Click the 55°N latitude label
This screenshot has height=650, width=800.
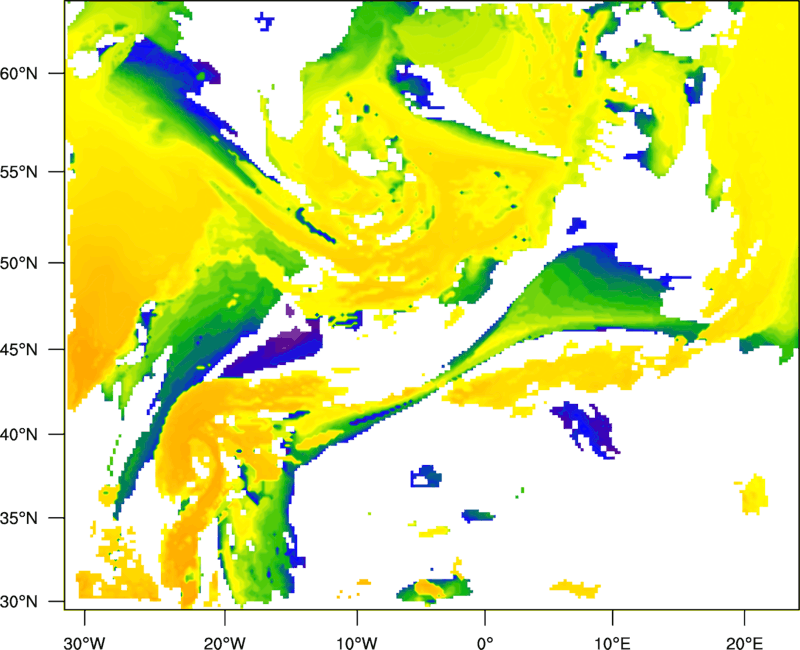19,172
